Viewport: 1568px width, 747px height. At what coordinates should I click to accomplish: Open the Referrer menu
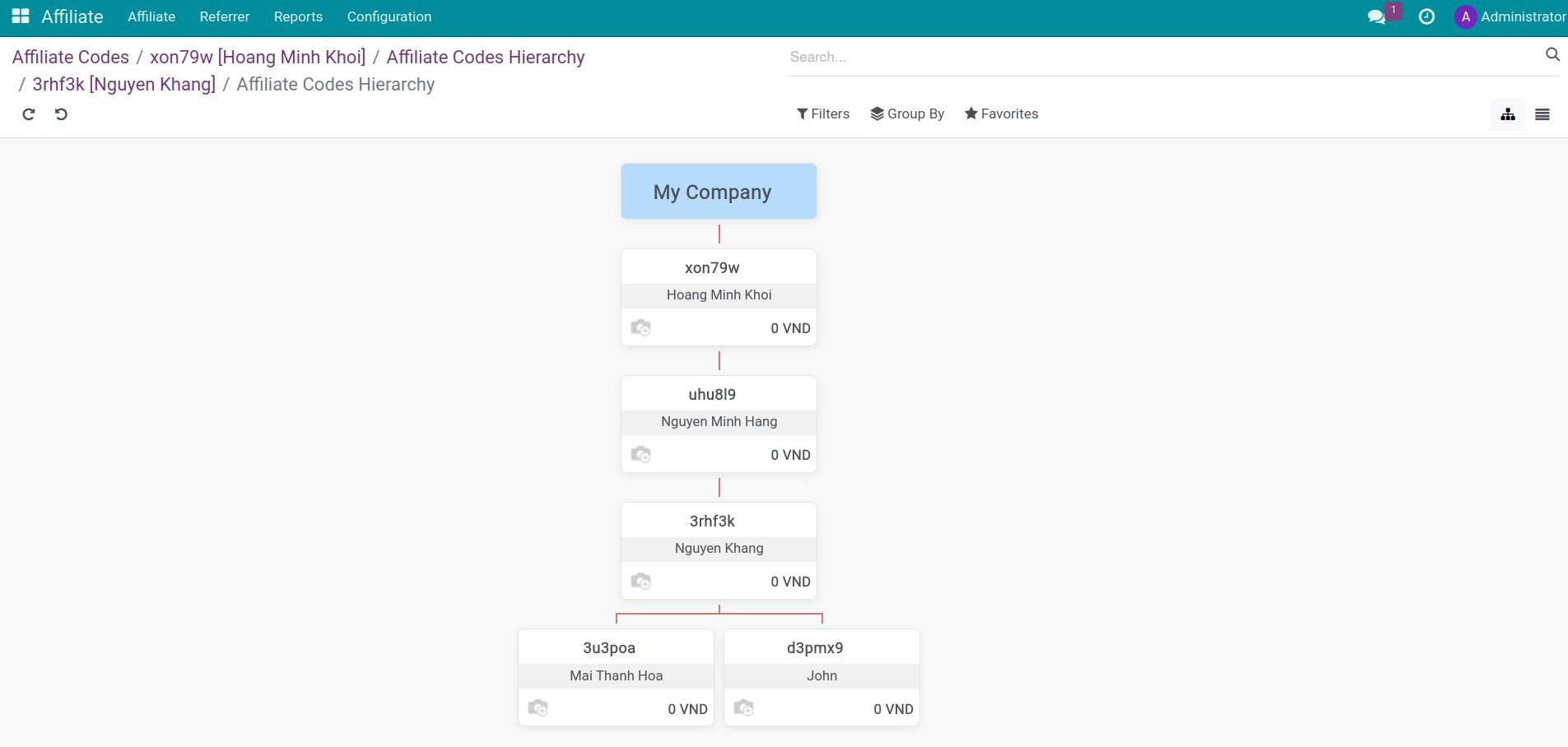click(x=225, y=16)
